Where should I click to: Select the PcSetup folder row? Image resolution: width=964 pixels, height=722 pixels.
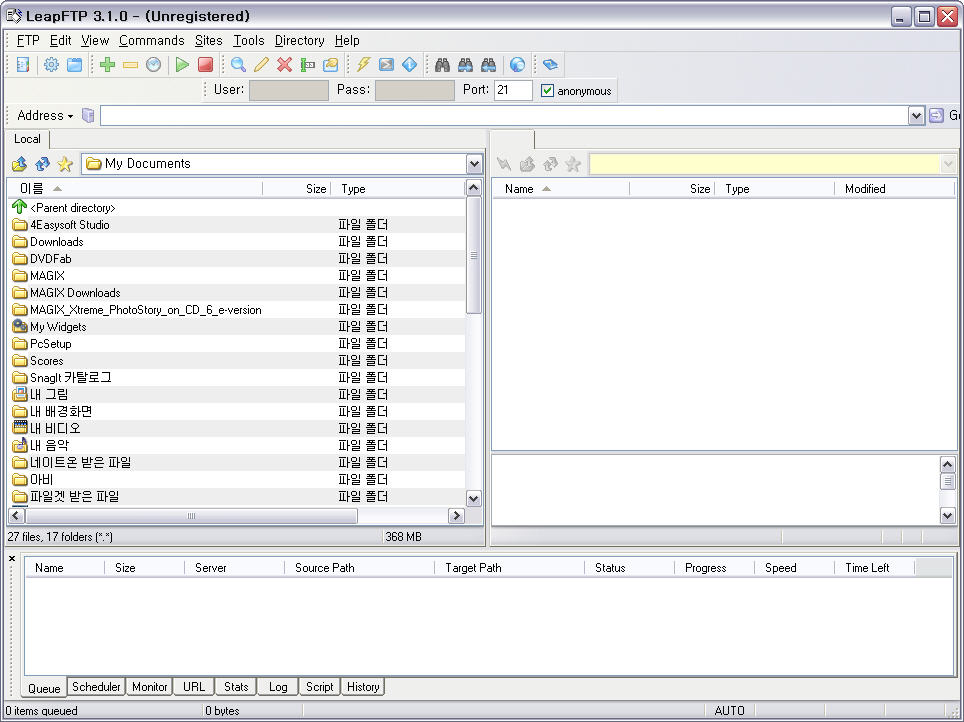(x=237, y=344)
